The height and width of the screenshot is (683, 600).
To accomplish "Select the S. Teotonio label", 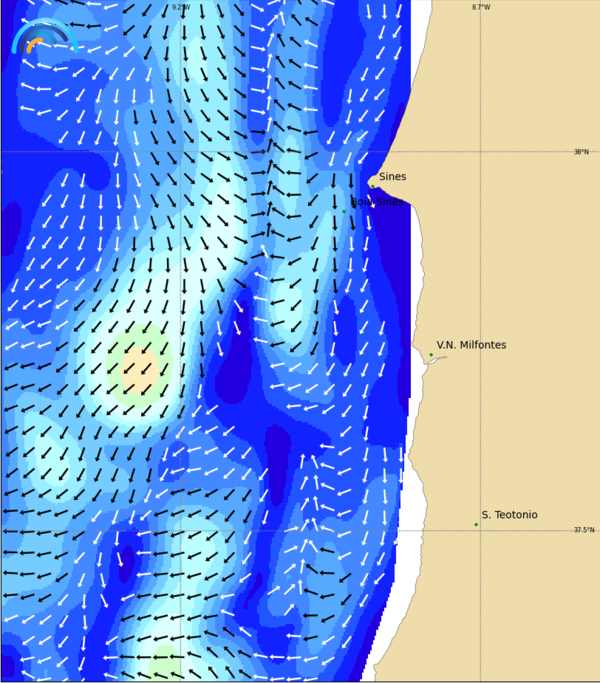I will pos(509,515).
